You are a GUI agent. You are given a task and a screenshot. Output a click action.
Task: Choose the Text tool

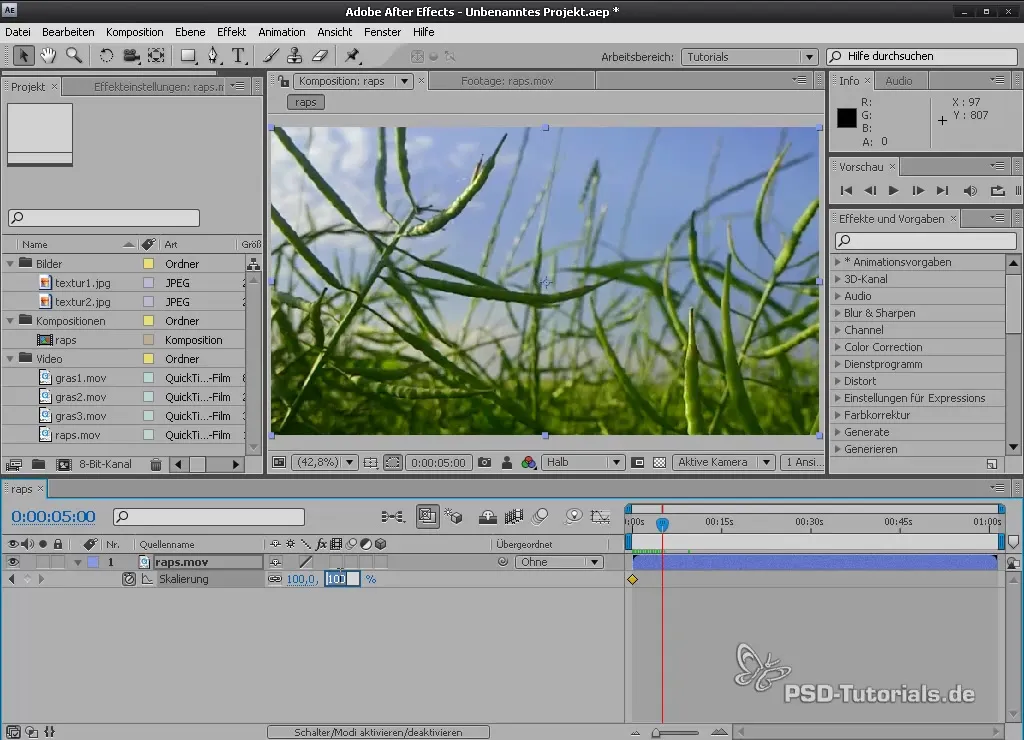[238, 56]
